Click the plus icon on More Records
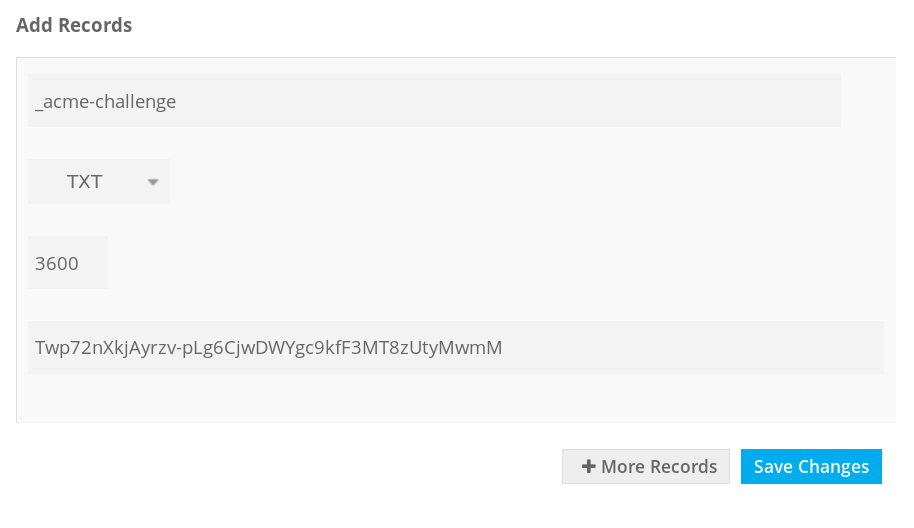The width and height of the screenshot is (914, 528). point(588,466)
